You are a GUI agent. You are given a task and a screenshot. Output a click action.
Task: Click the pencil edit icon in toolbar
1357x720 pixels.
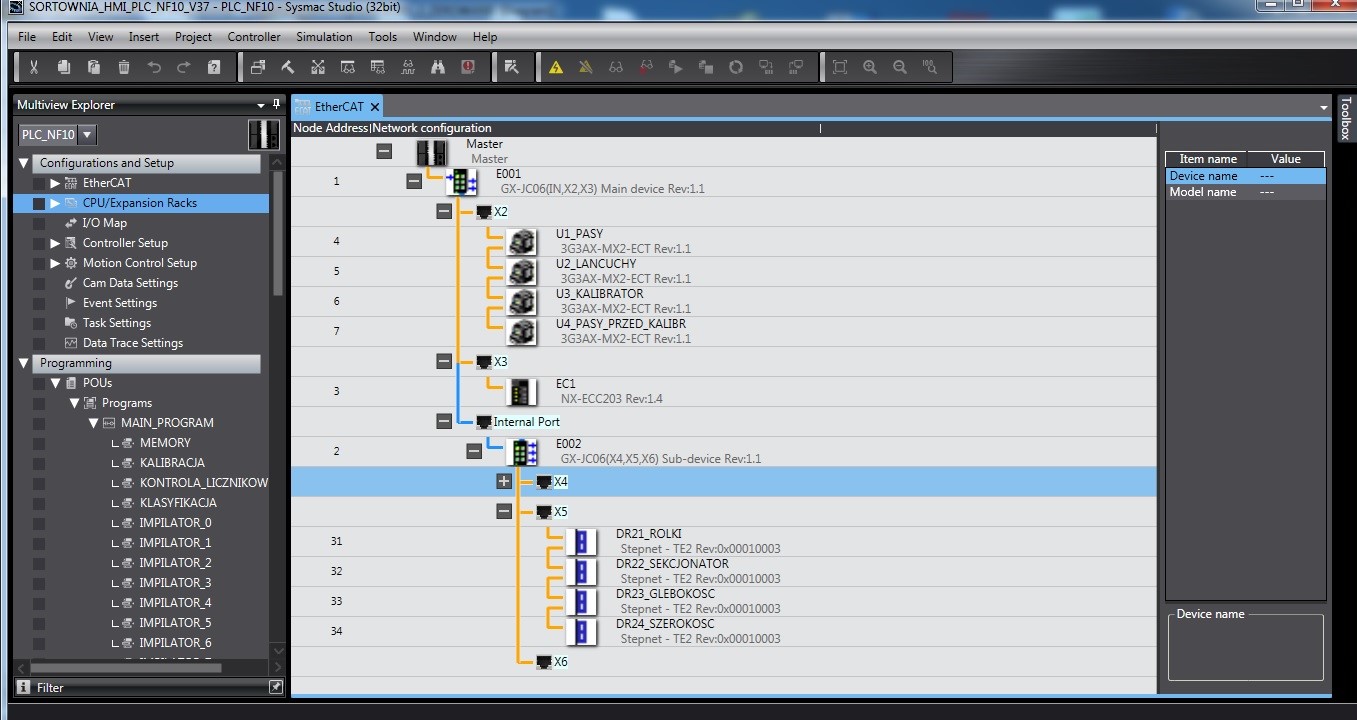click(512, 67)
